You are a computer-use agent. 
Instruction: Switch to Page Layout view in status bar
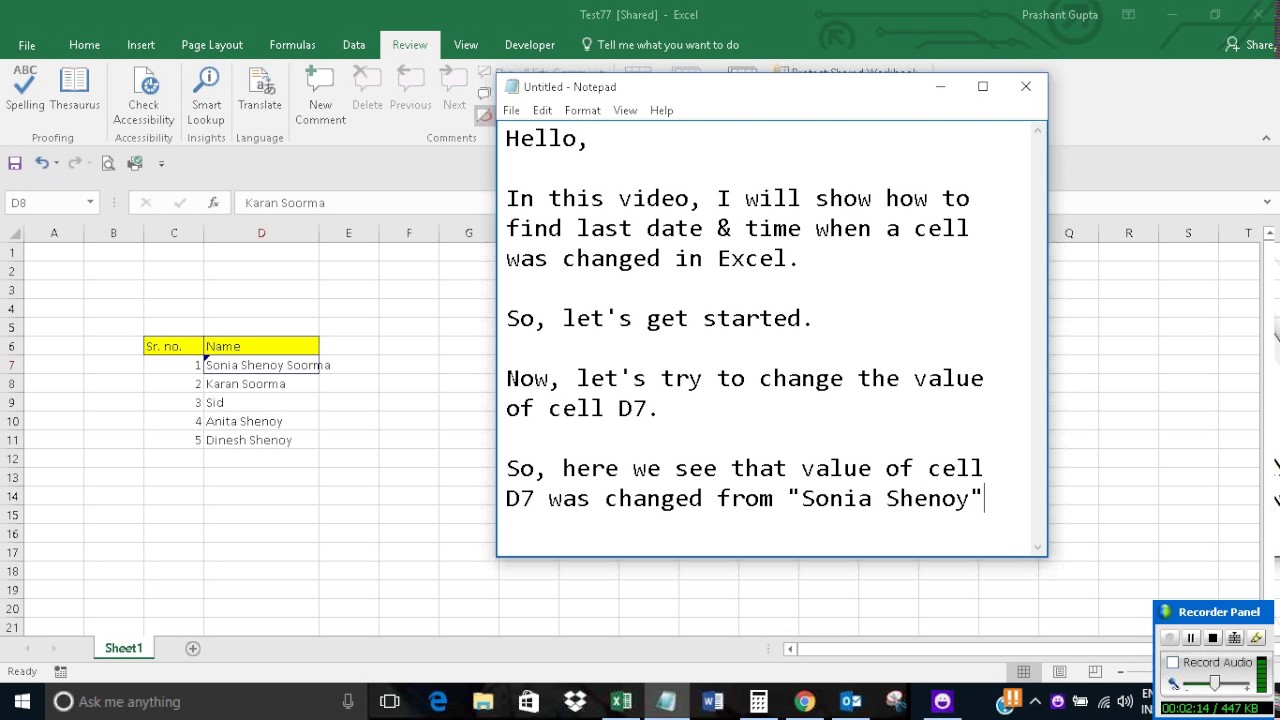[x=1059, y=672]
